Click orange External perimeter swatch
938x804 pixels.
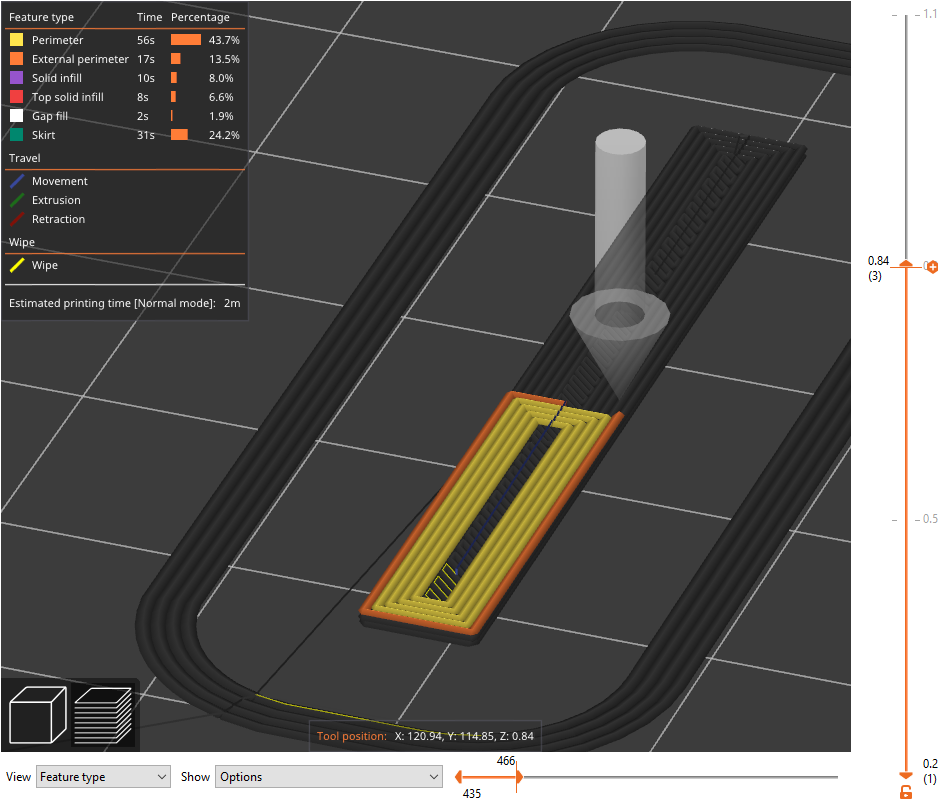(x=17, y=59)
